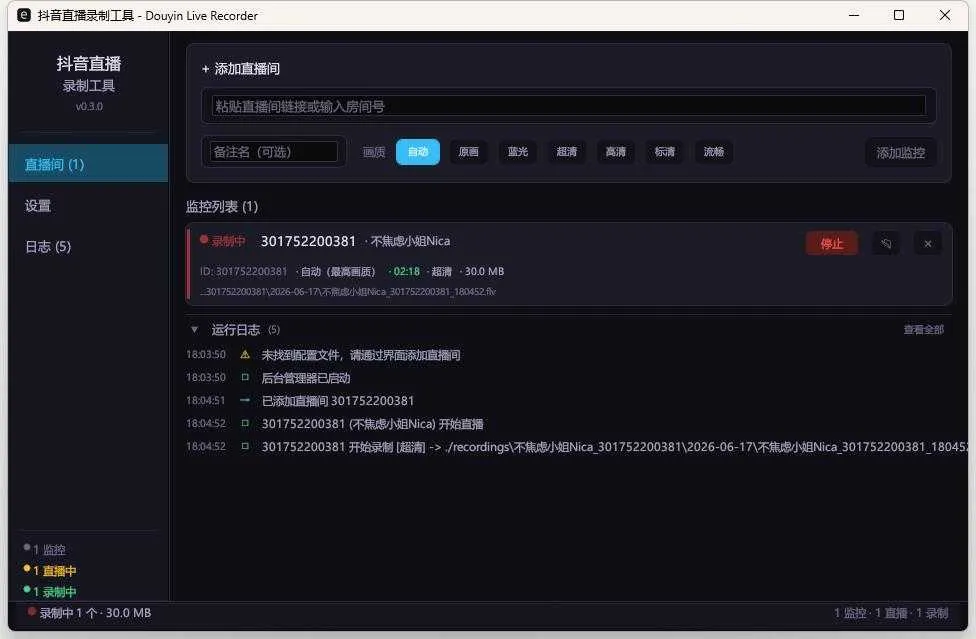The height and width of the screenshot is (639, 976).
Task: Focus the 粘贴直播间链接或输入房间号 input field
Action: pos(569,106)
